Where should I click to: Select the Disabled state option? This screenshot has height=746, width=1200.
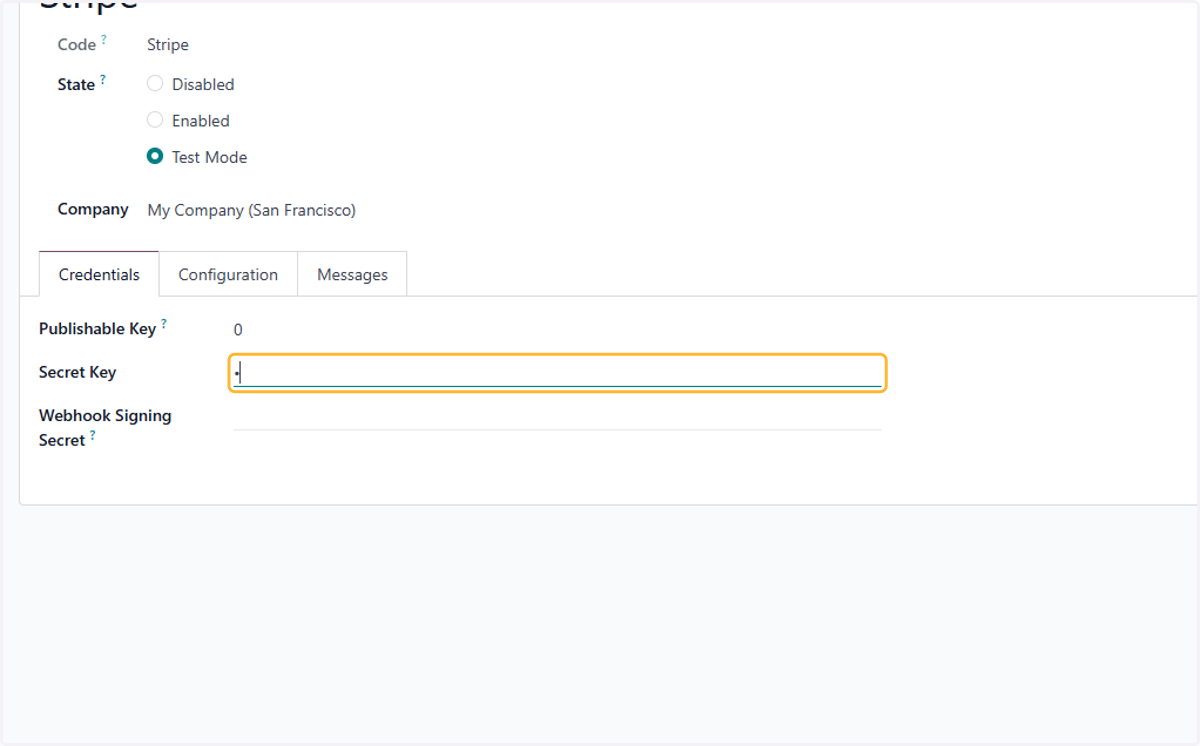[155, 84]
